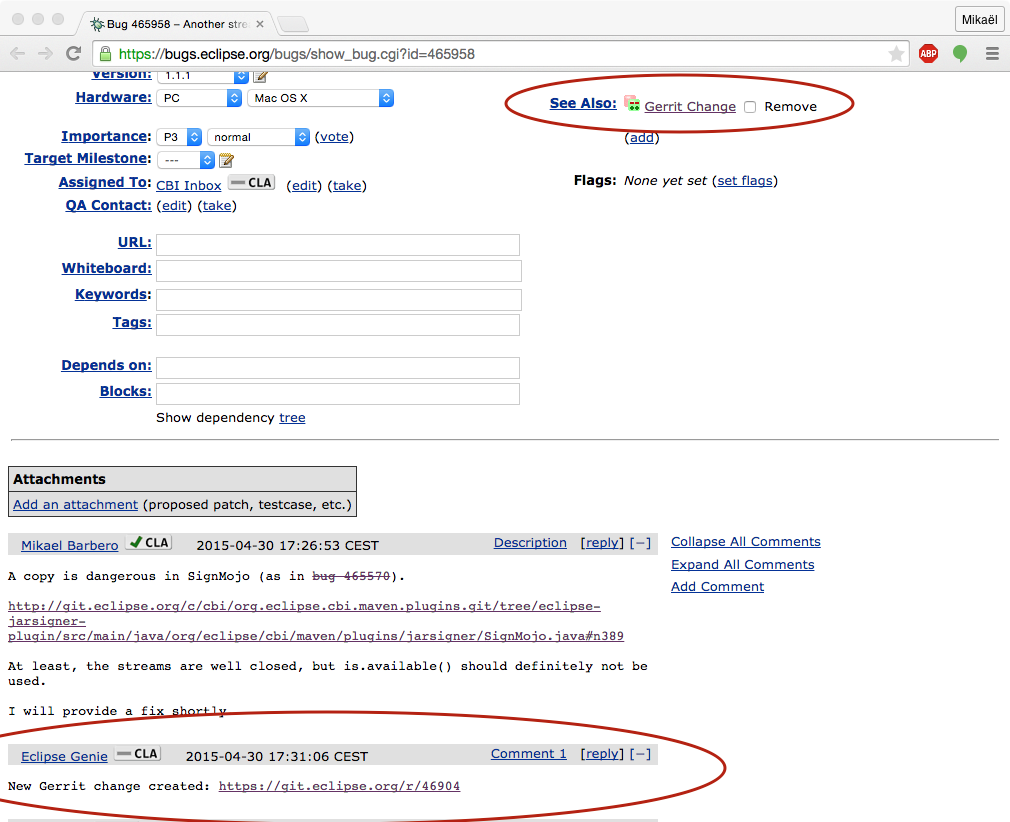The width and height of the screenshot is (1010, 822).
Task: Open the P3 priority dropdown
Action: click(180, 137)
